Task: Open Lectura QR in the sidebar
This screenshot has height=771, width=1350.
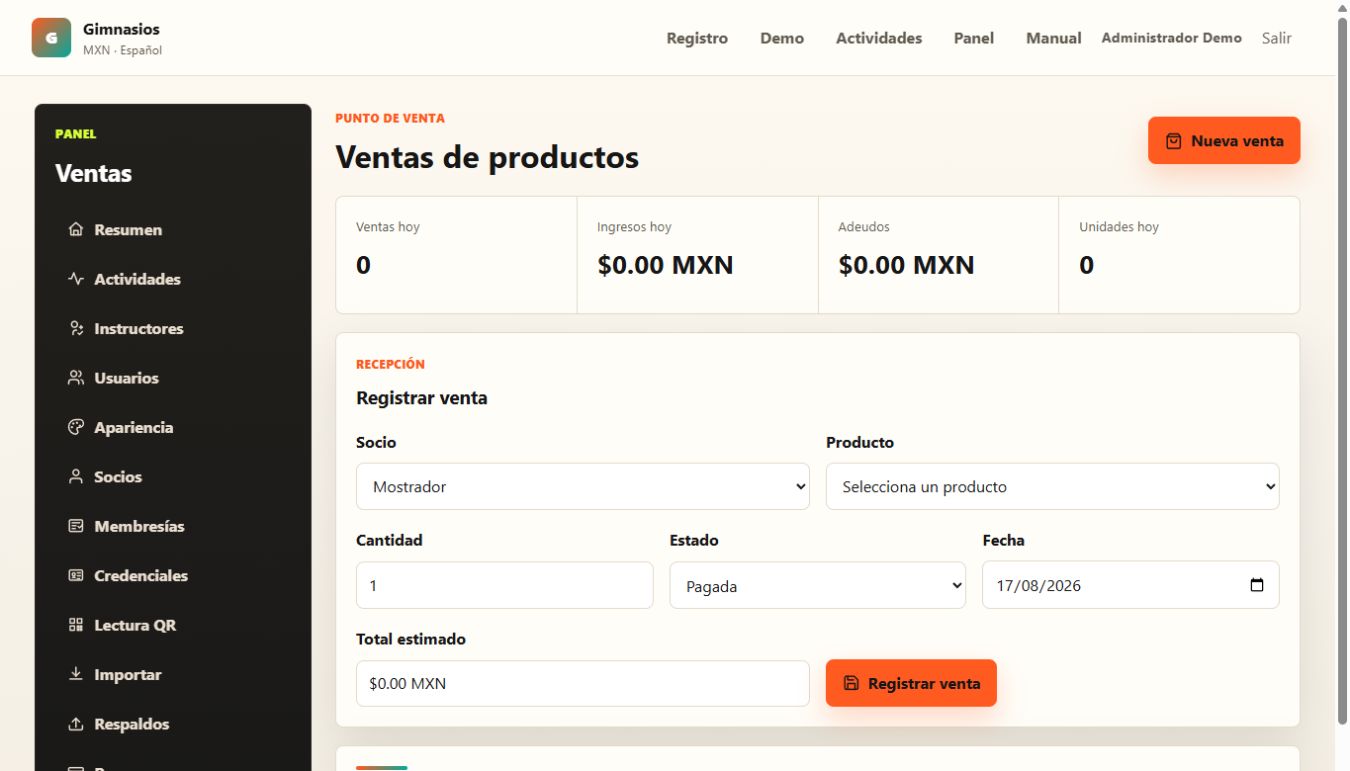Action: point(173,625)
